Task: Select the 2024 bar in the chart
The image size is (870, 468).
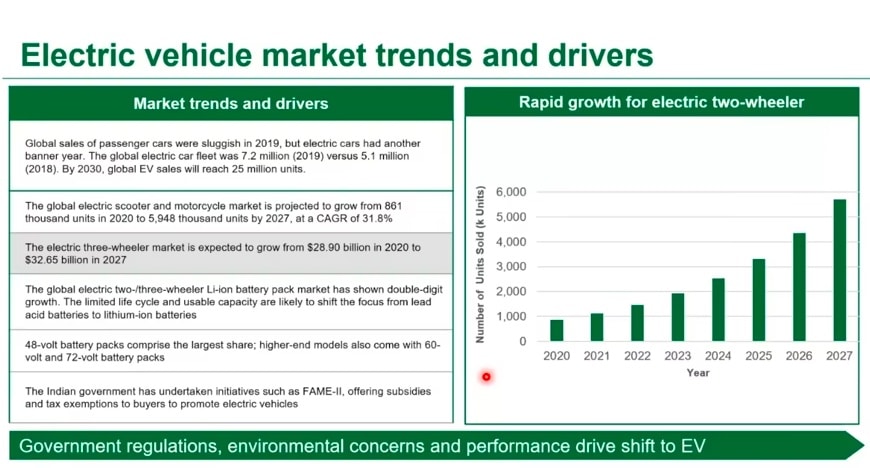Action: point(718,310)
